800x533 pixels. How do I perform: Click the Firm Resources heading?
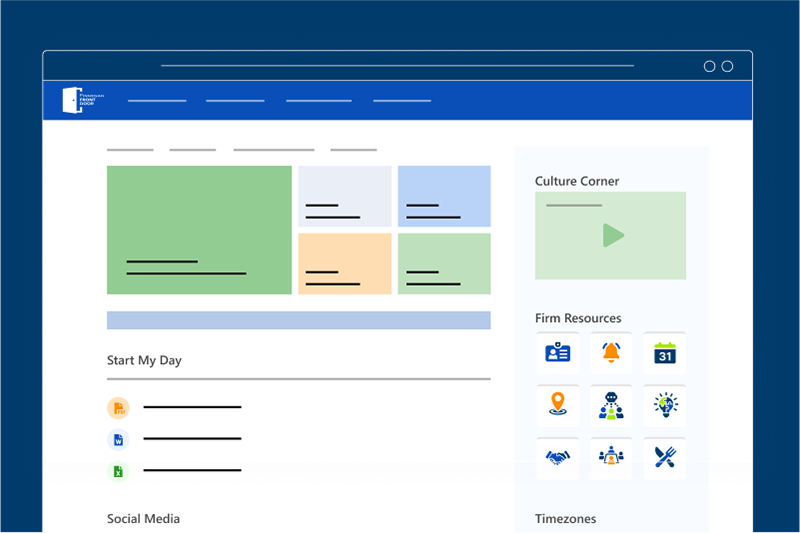578,318
